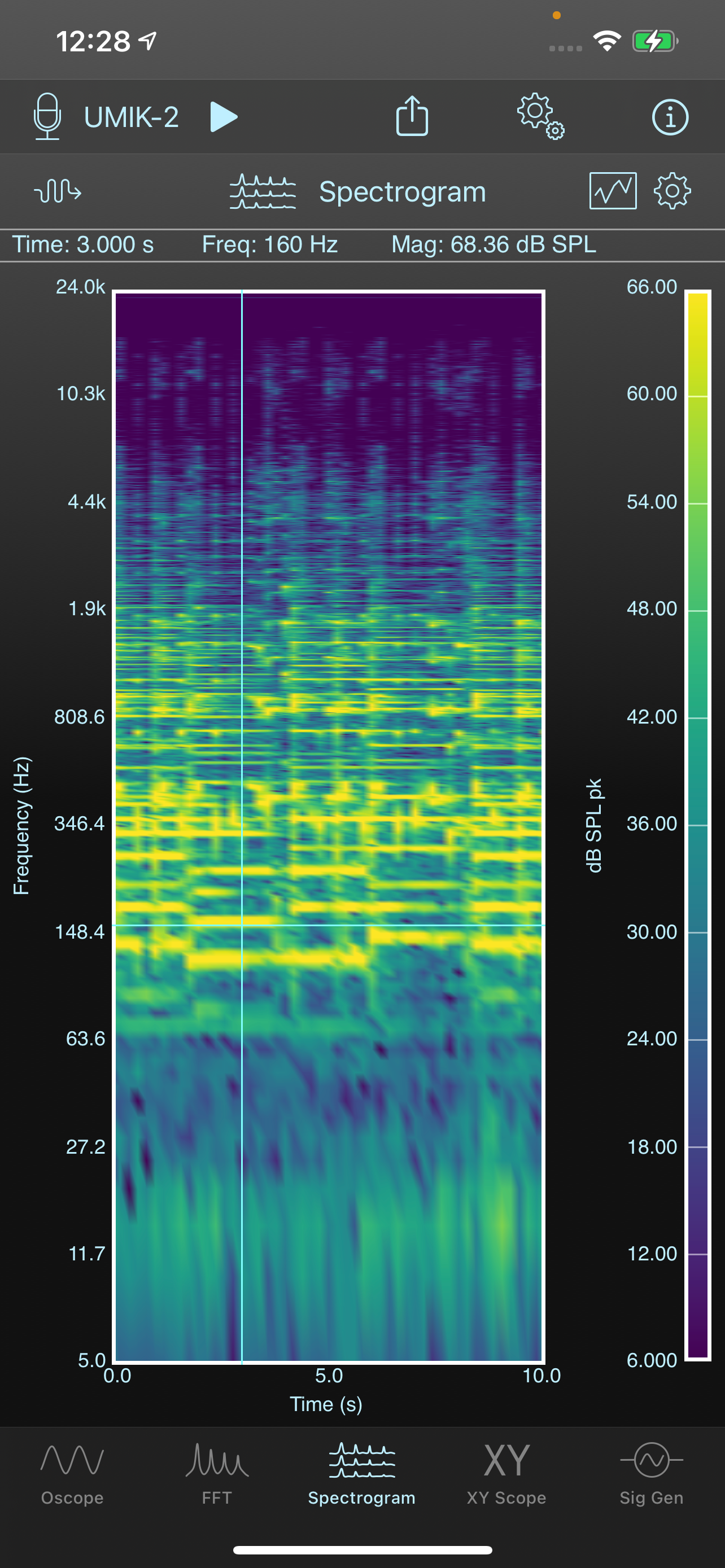Switch to the Oscope tab
Image resolution: width=725 pixels, height=1568 pixels.
[72, 1474]
